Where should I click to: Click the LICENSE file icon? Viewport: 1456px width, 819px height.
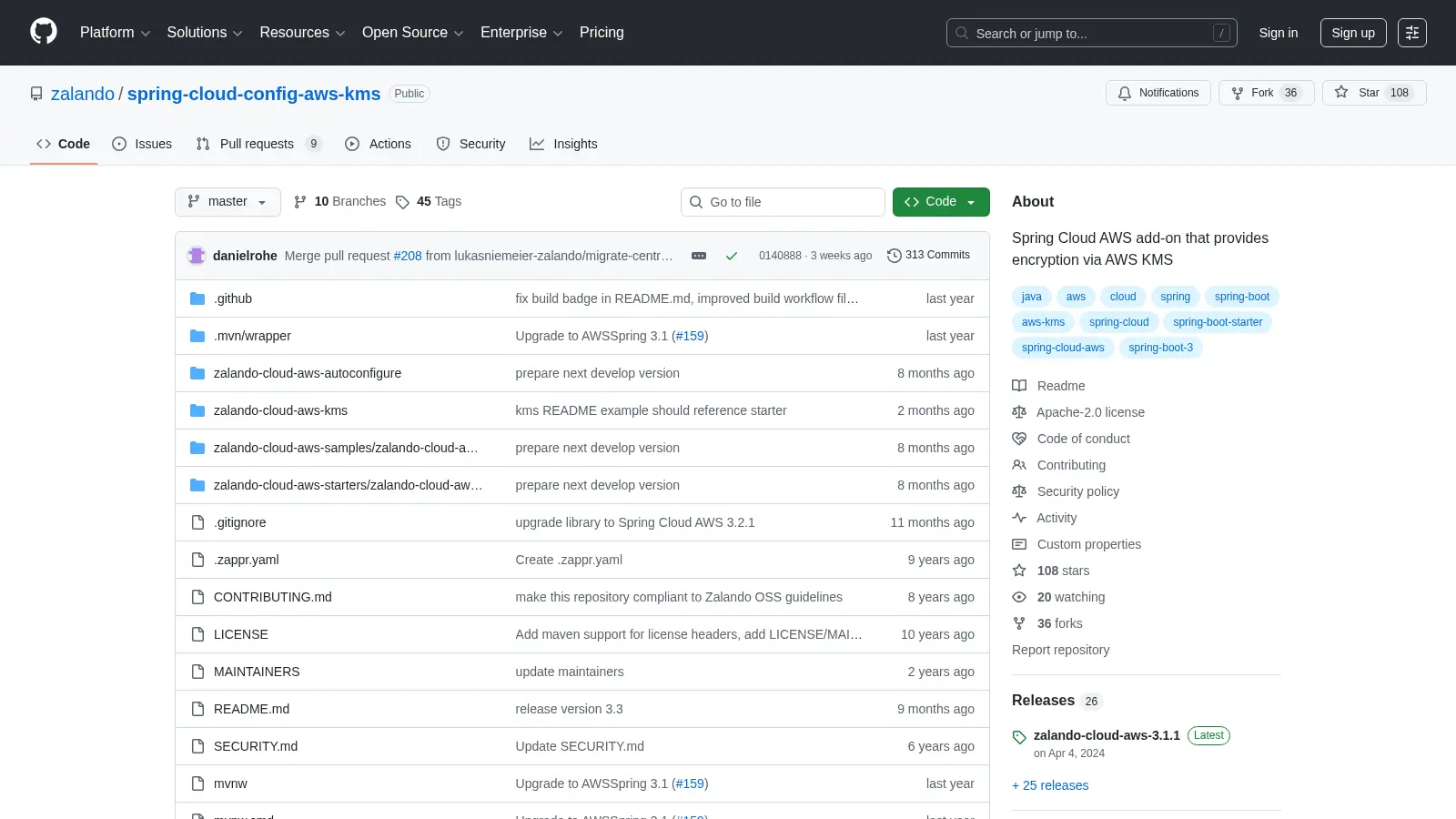click(197, 634)
